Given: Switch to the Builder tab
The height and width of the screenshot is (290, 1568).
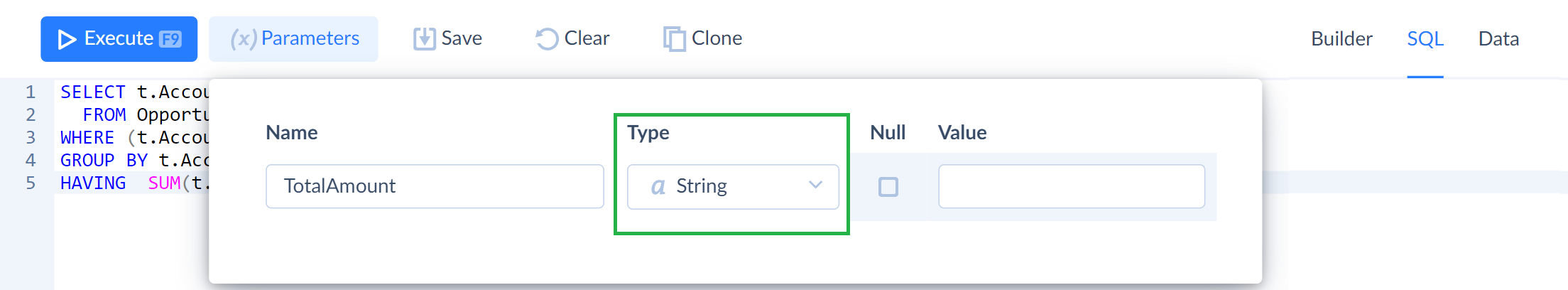Looking at the screenshot, I should (1341, 38).
